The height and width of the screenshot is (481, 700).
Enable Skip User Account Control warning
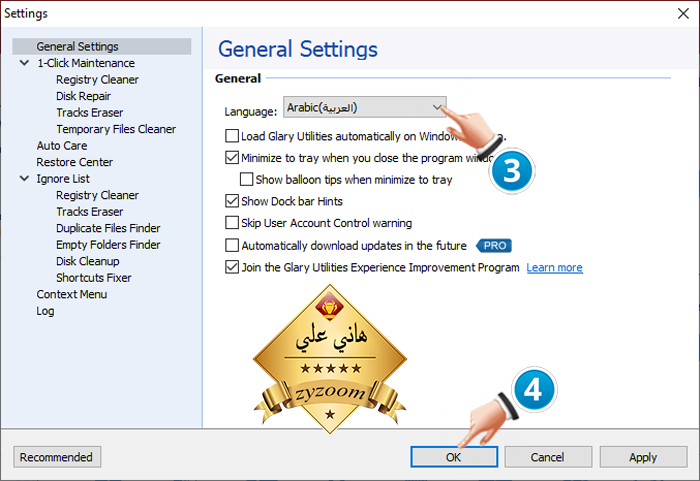[232, 222]
